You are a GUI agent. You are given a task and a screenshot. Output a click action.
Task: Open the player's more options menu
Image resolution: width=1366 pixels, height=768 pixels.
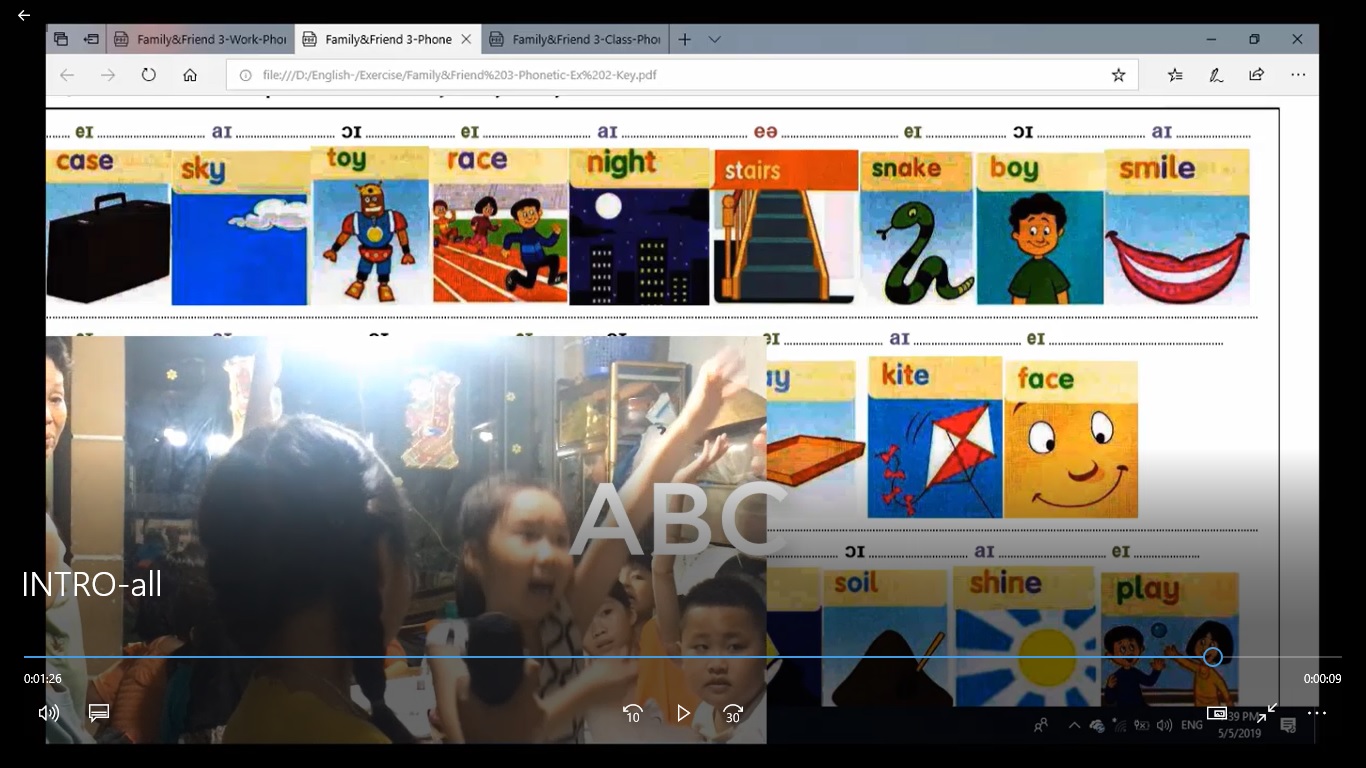point(1317,713)
